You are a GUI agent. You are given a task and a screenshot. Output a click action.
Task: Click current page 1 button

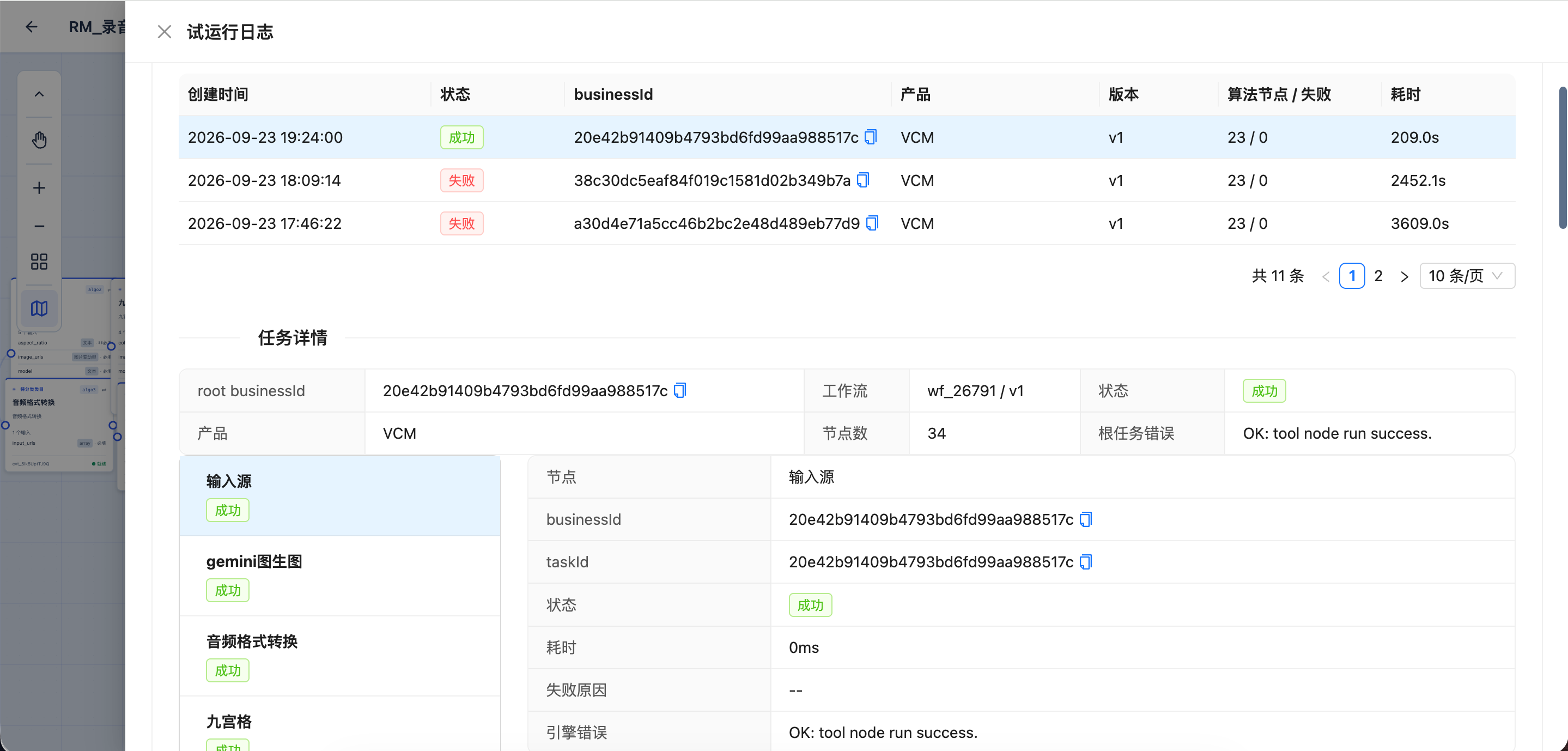coord(1352,276)
